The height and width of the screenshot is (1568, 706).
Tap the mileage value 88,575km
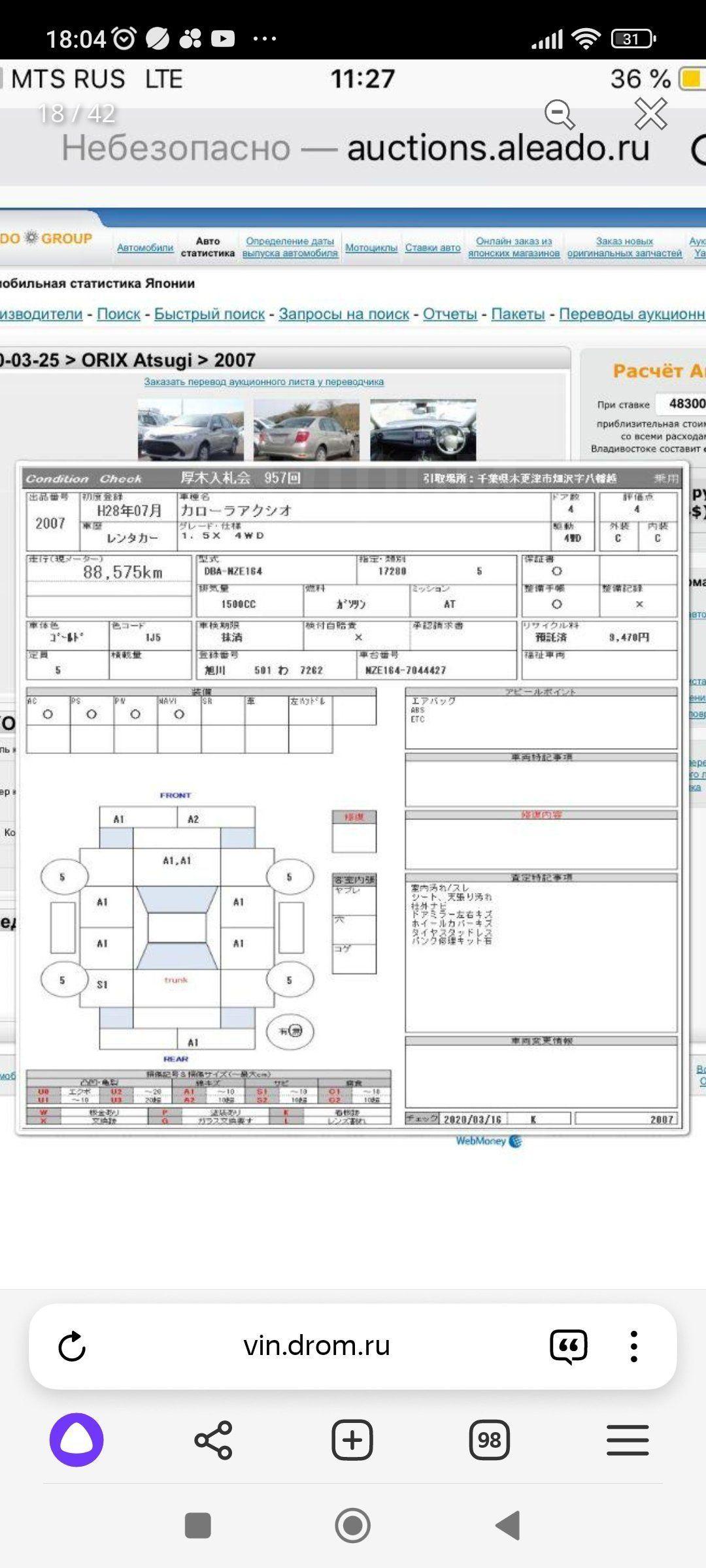123,572
